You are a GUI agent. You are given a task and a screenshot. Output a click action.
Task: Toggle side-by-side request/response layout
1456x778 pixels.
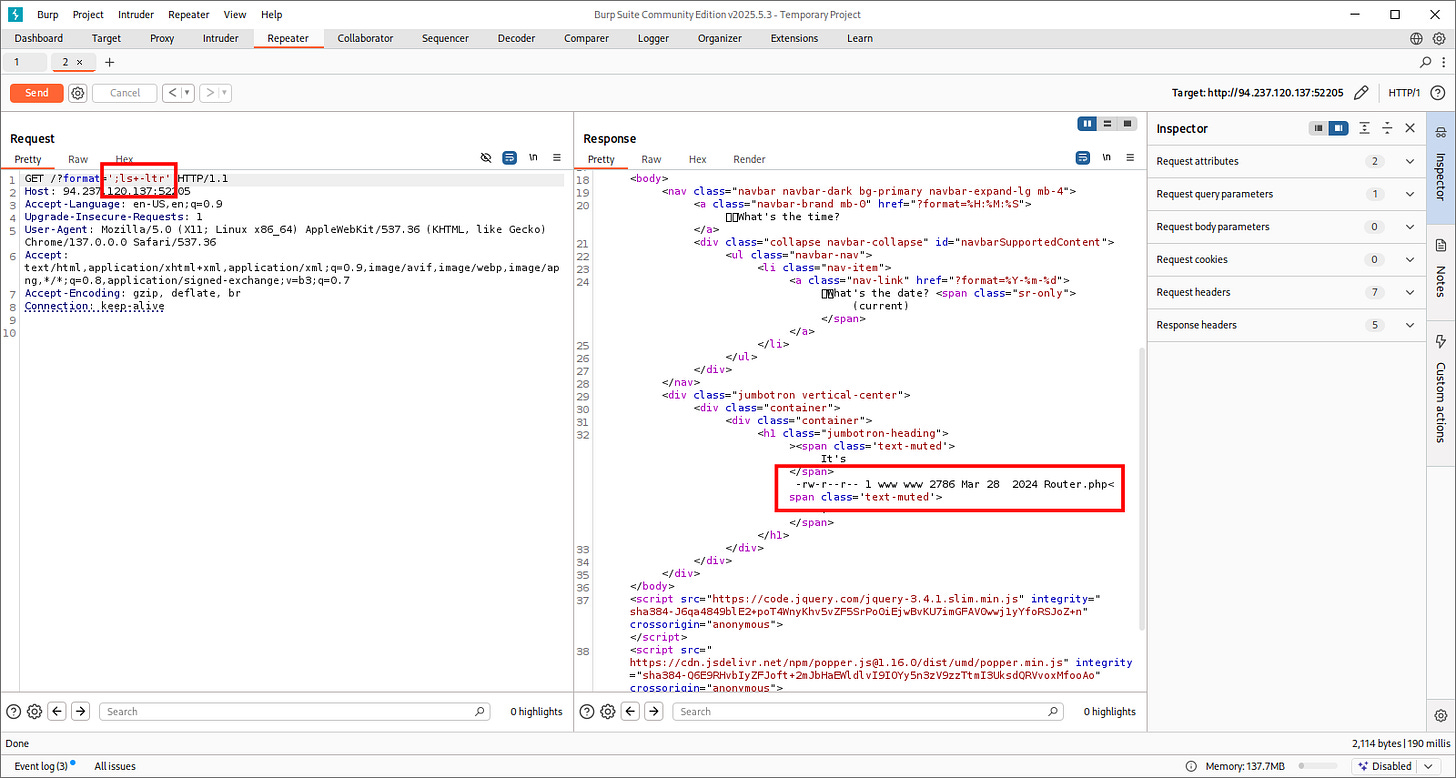(x=1087, y=124)
